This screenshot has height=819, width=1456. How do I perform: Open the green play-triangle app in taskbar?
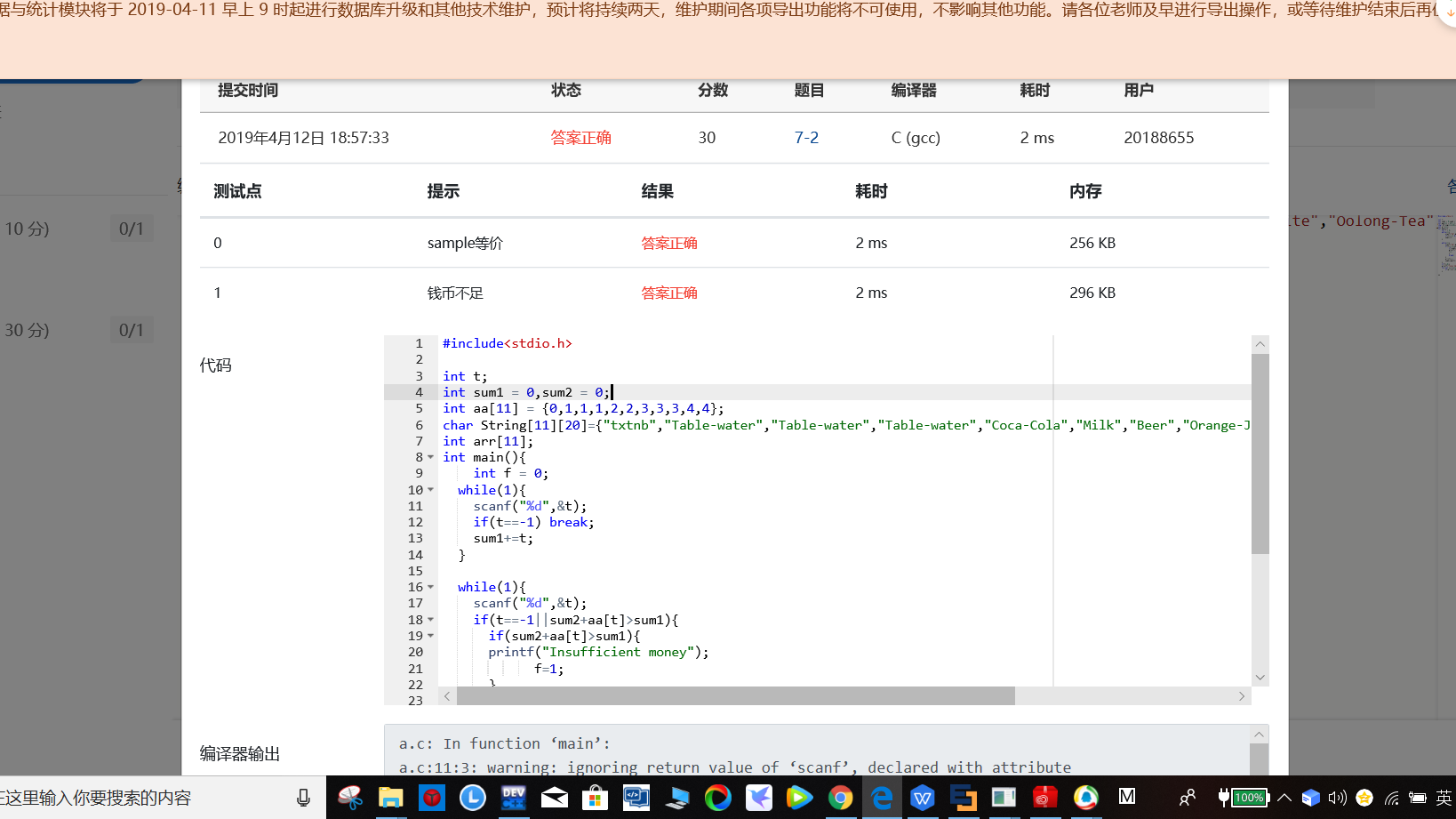point(799,798)
